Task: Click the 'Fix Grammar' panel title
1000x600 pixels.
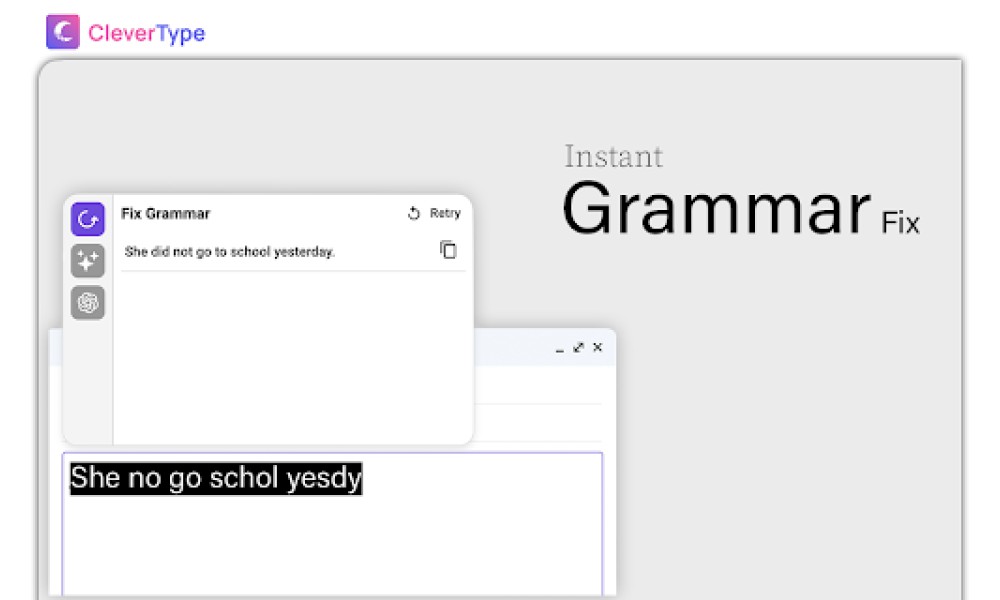Action: point(165,214)
